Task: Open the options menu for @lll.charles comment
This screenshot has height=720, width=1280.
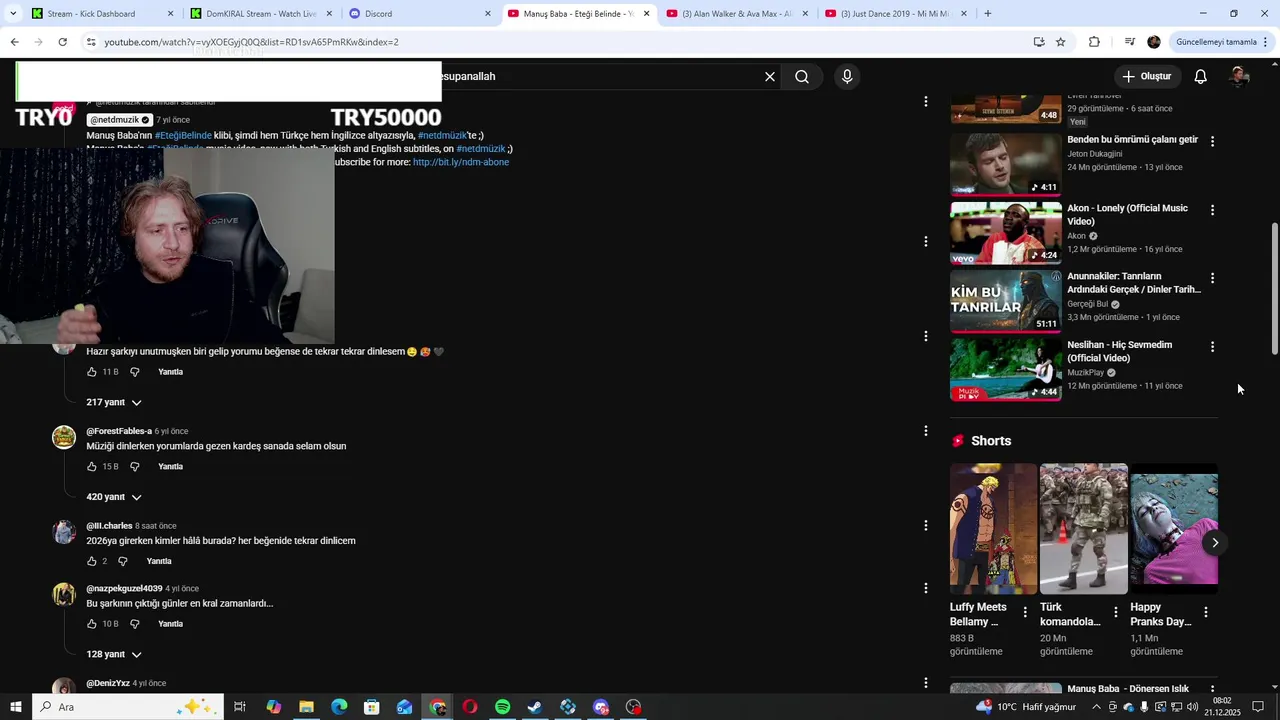Action: (x=925, y=525)
